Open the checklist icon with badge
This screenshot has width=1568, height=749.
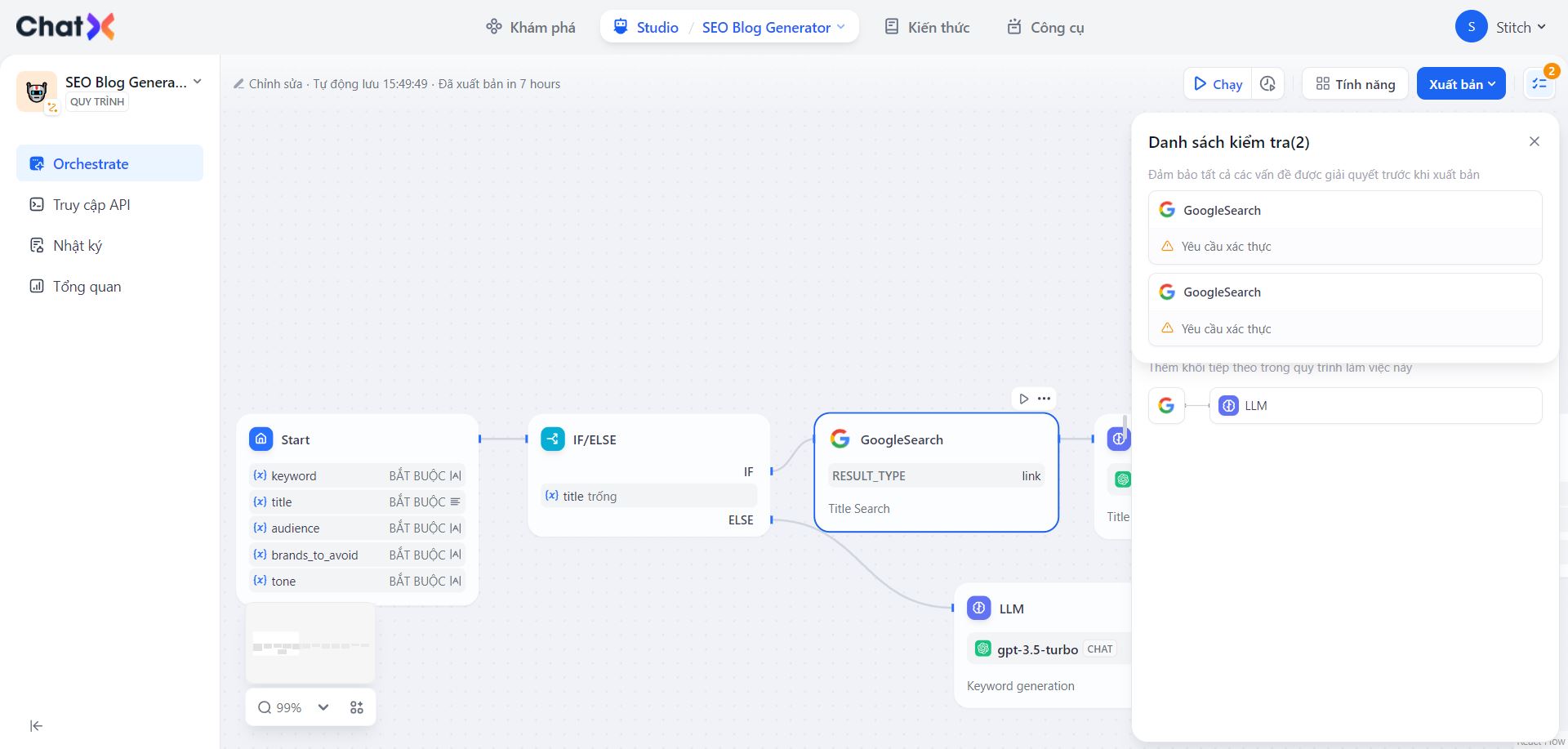tap(1540, 84)
